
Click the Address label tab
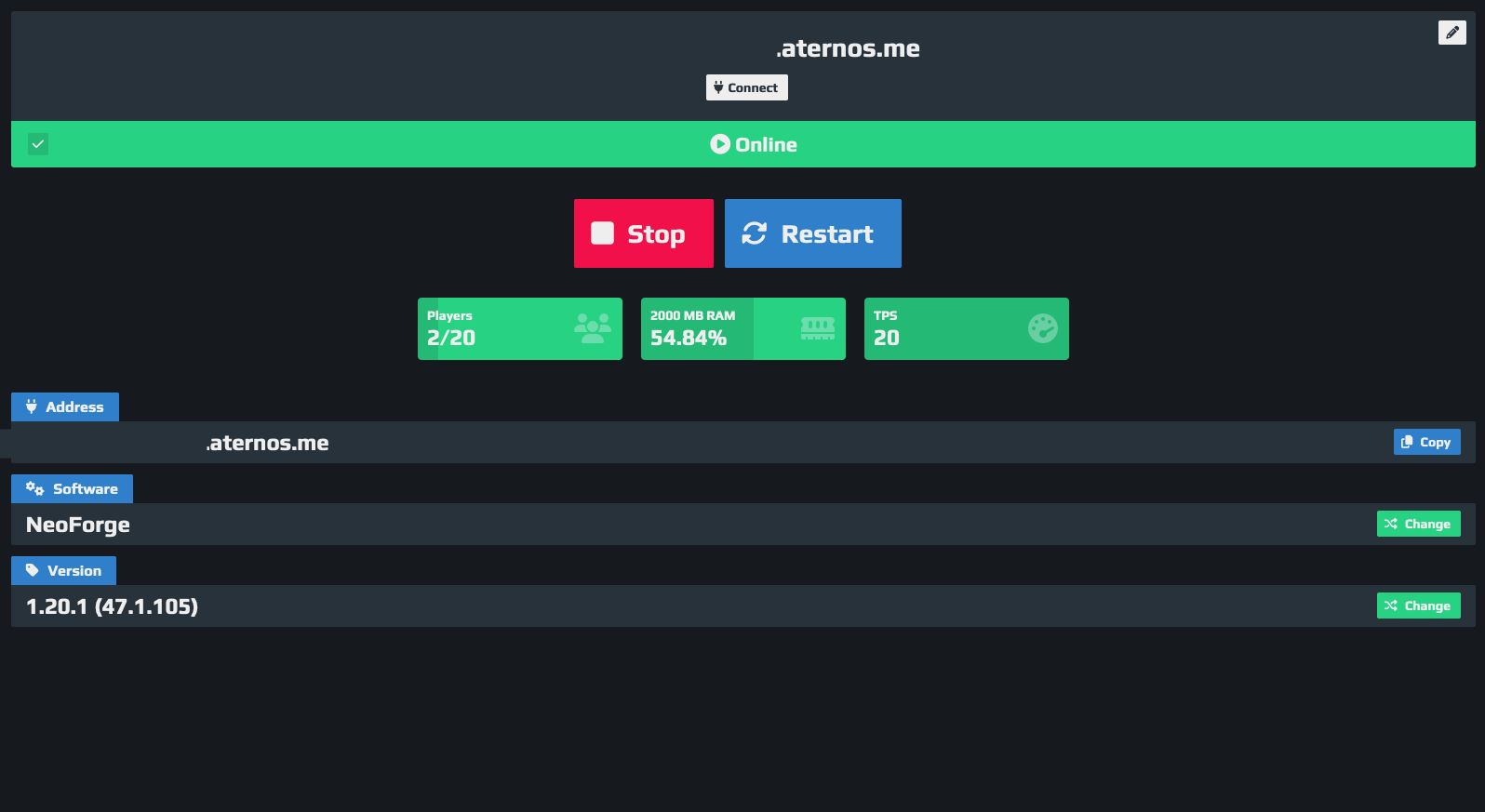[65, 406]
